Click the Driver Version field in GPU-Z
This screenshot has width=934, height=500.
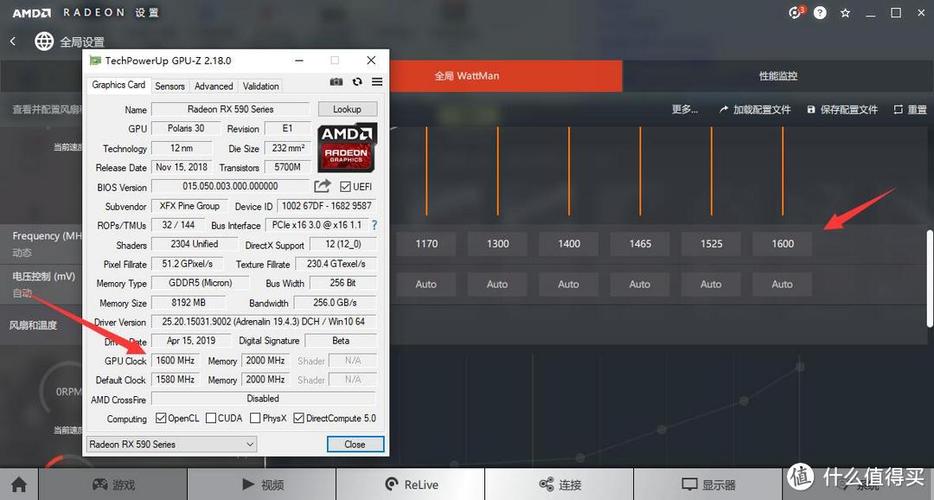[263, 322]
